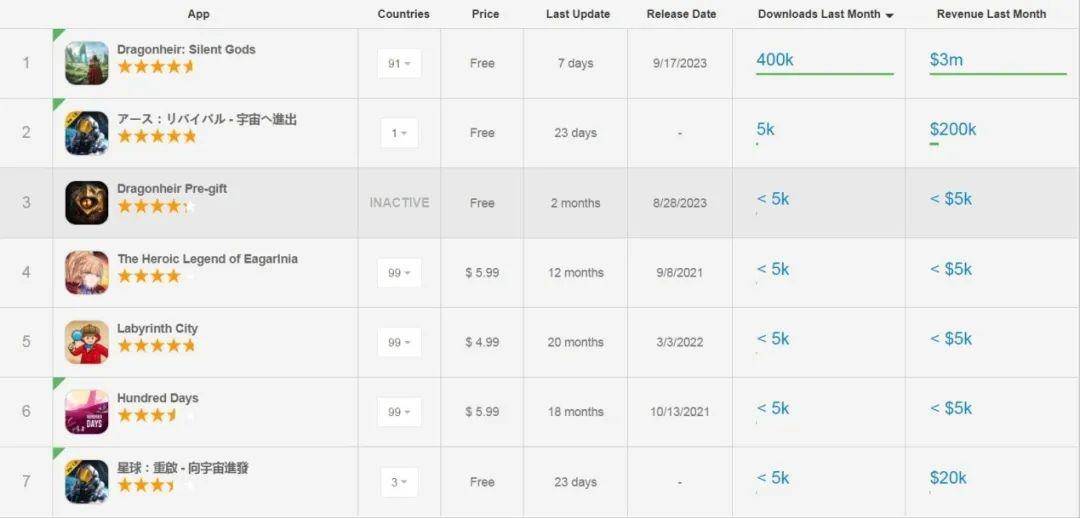The image size is (1080, 518).
Task: Click the Dragonheir Pre-gift app icon
Action: pyautogui.click(x=87, y=203)
